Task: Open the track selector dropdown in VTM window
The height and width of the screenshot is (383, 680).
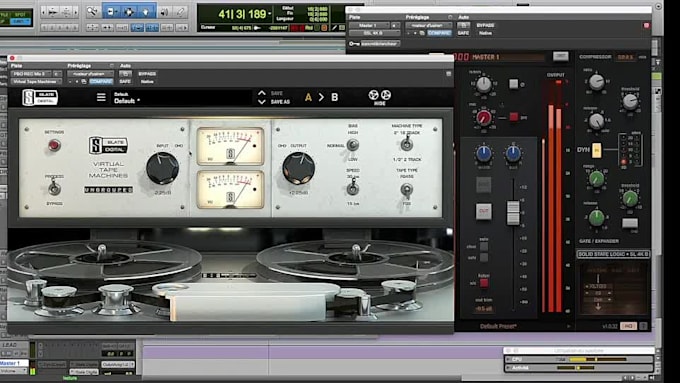Action: 31,74
